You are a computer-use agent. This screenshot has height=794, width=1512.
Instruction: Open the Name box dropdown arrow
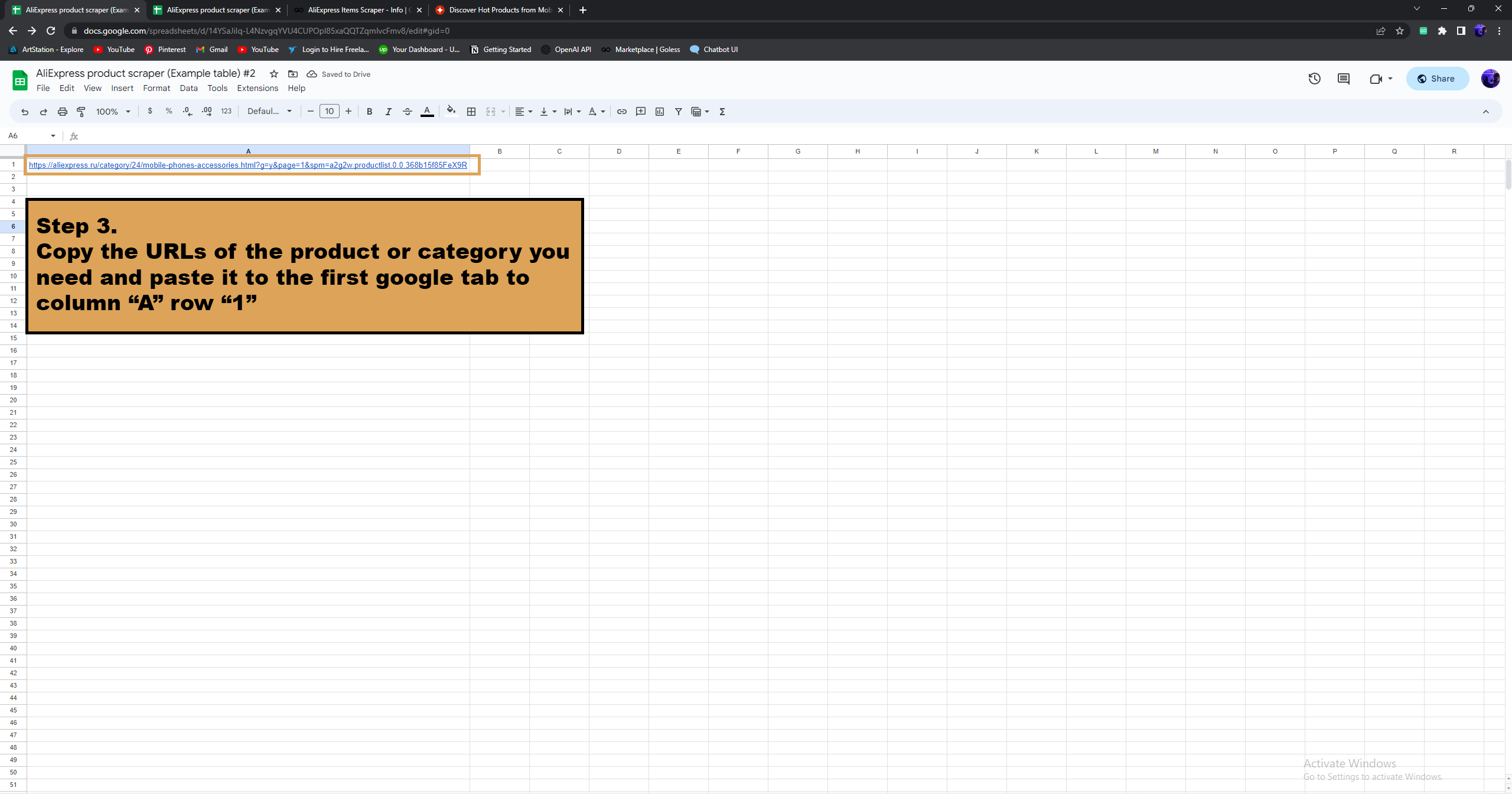[x=53, y=136]
